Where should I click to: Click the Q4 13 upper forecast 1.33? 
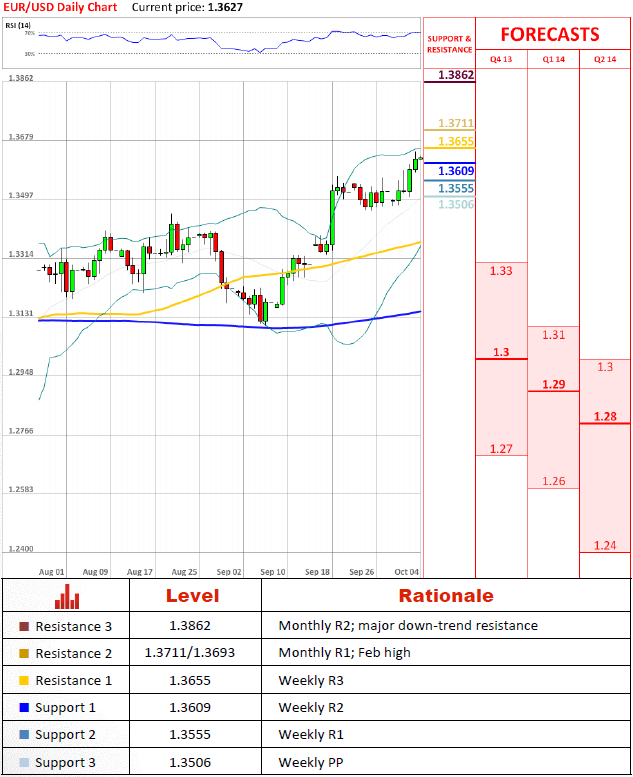click(501, 271)
